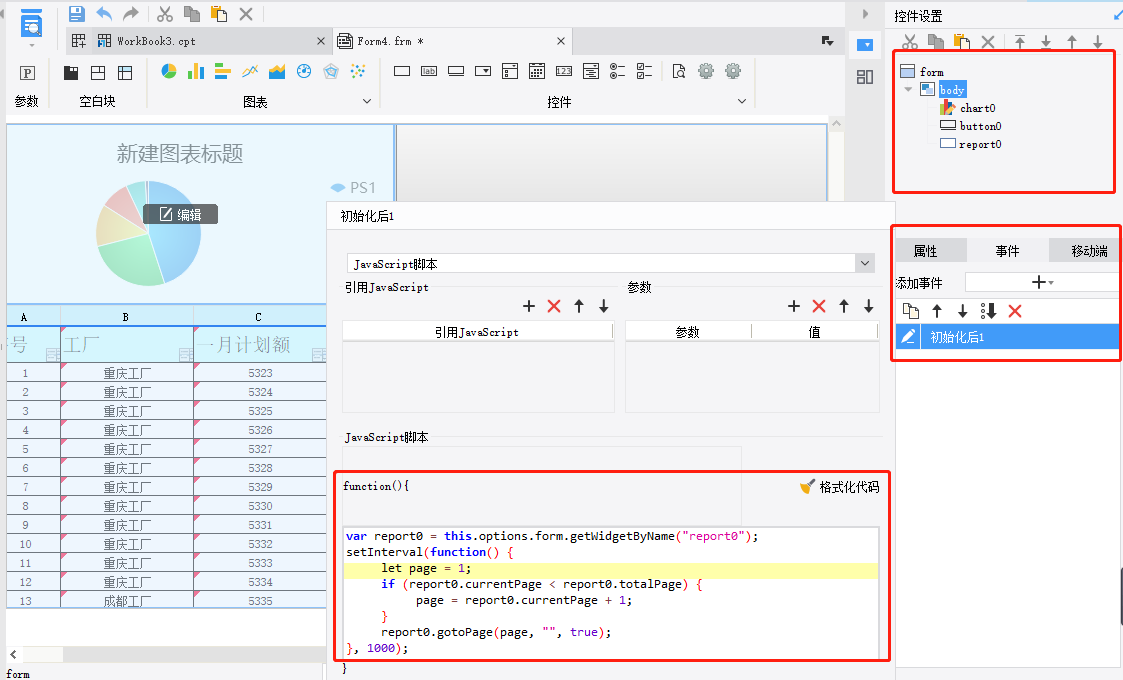1123x680 pixels.
Task: Select the bar chart icon in chart toolbar
Action: [x=196, y=71]
